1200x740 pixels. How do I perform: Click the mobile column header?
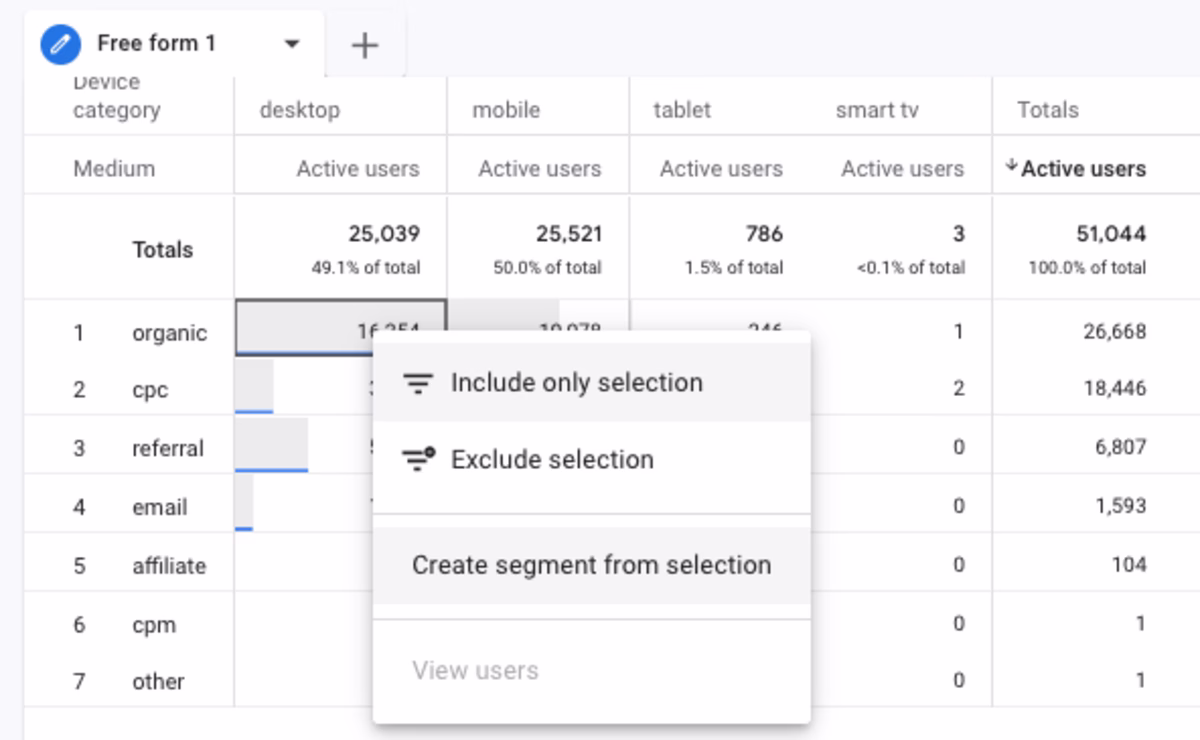[506, 110]
